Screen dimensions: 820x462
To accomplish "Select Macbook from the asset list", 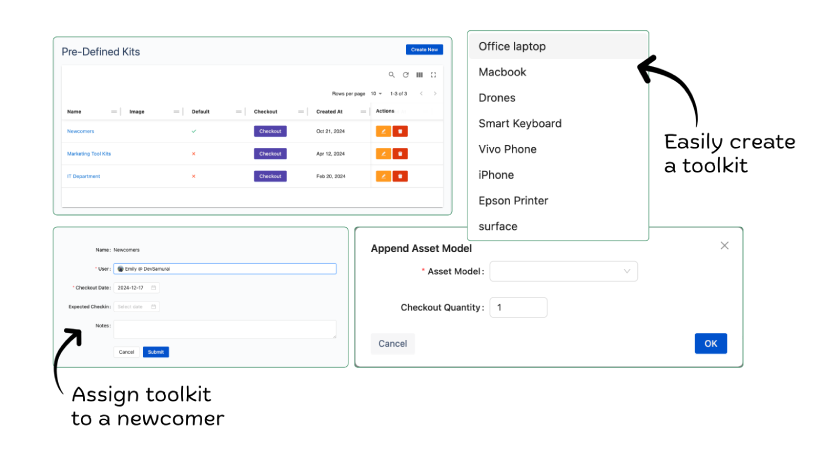I will point(502,72).
